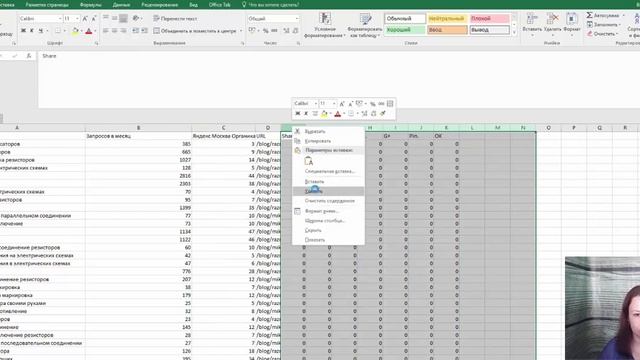Open borders dropdown arrow in ribbon
The image size is (640, 360).
tap(64, 31)
